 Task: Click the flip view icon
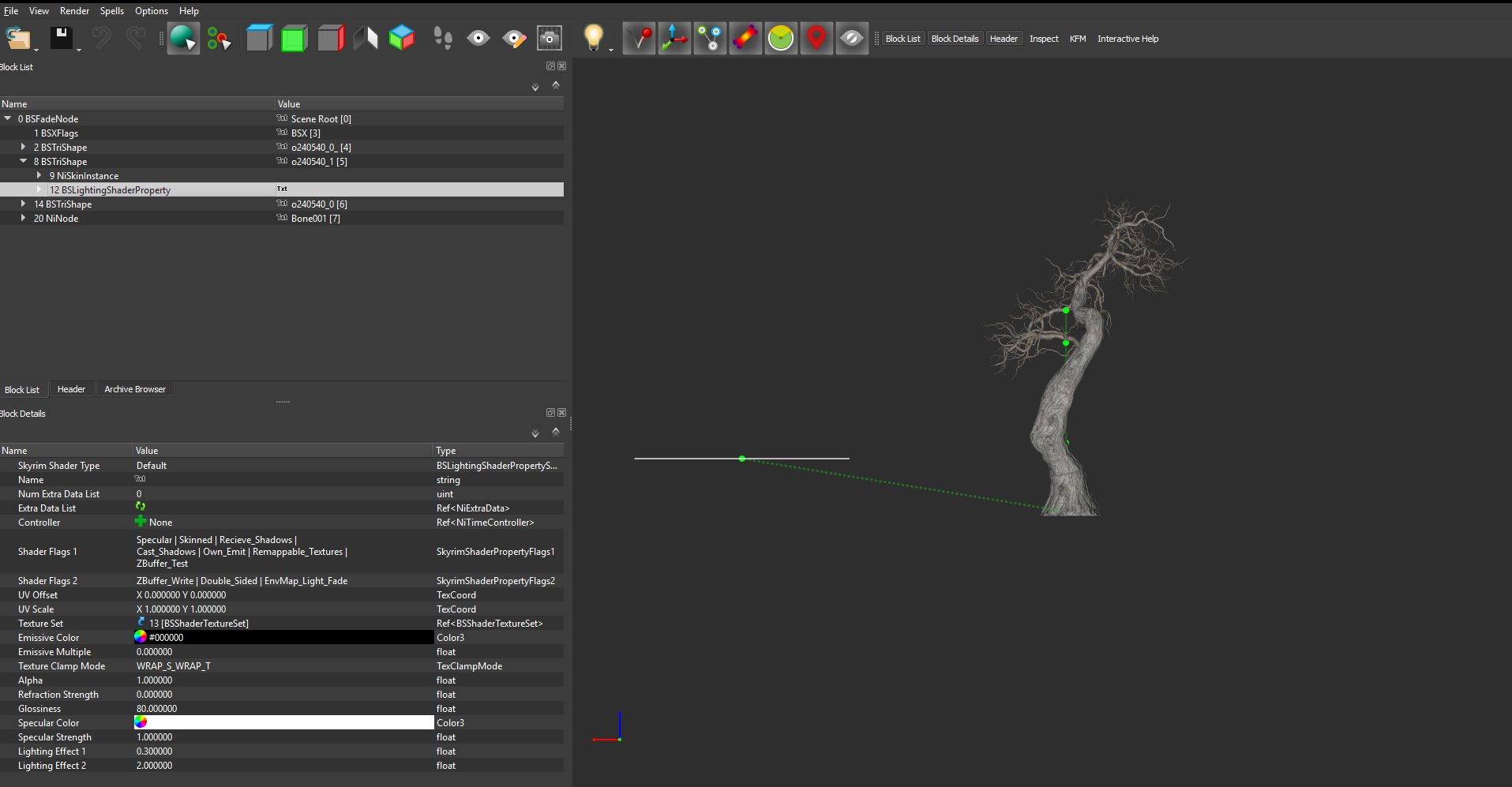point(366,38)
